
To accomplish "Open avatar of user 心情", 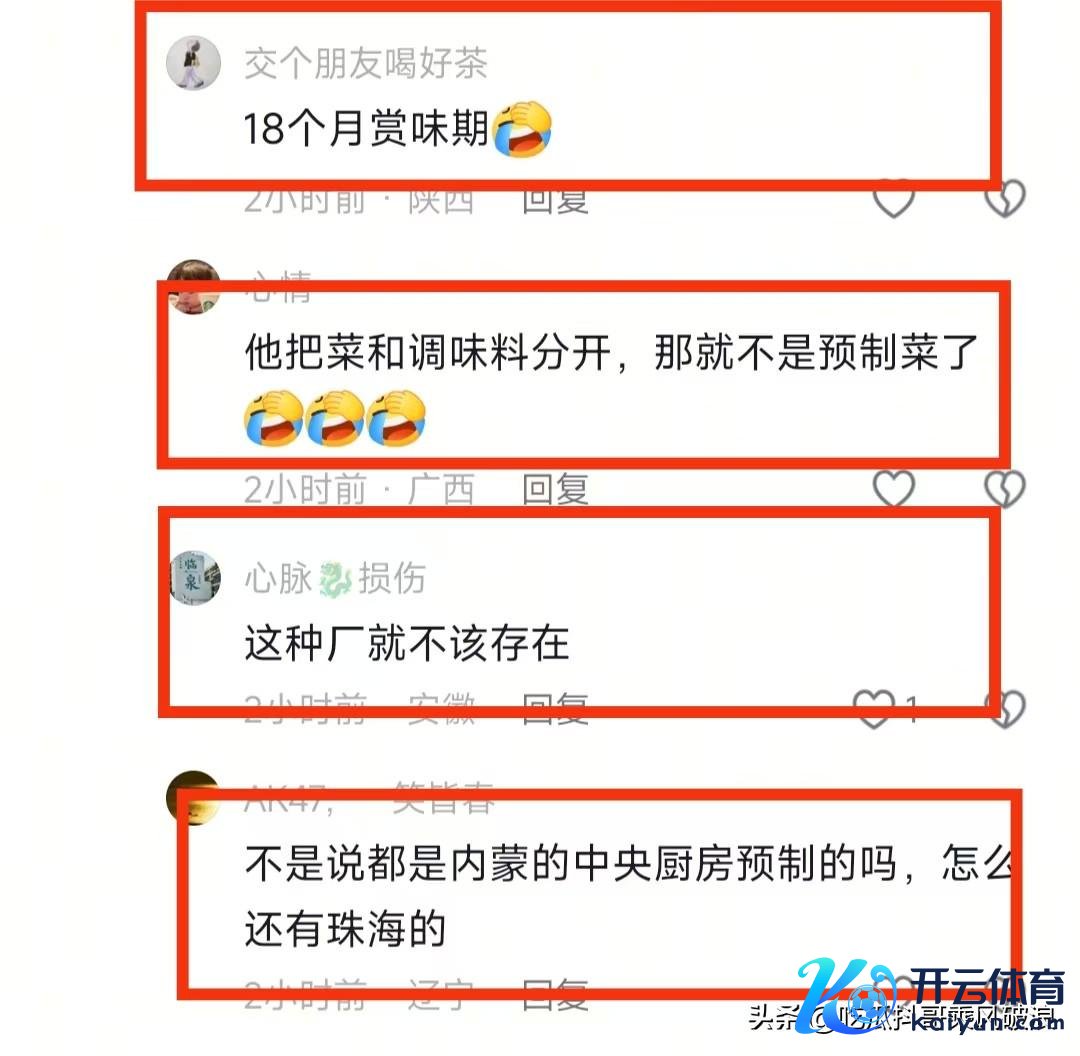I will coord(194,287).
